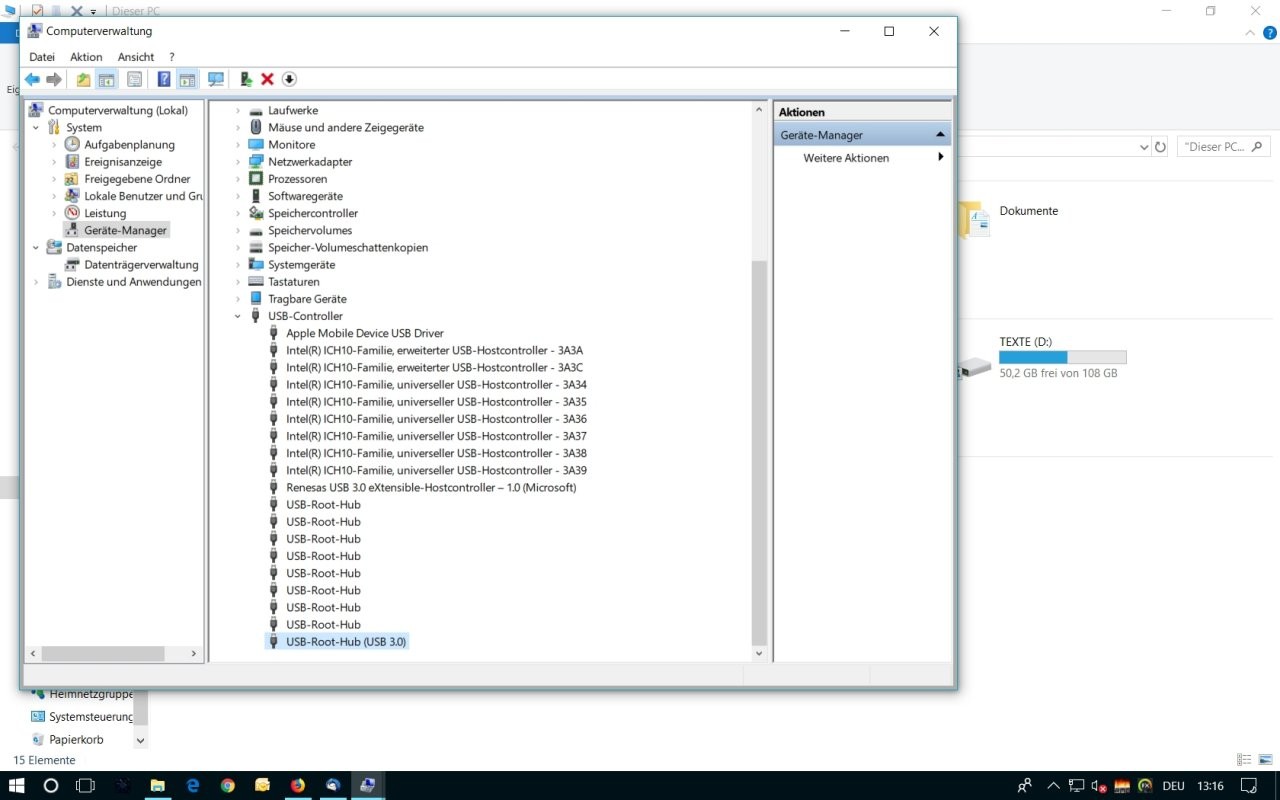Expand the Ereignisanzeige node
1280x800 pixels.
54,162
